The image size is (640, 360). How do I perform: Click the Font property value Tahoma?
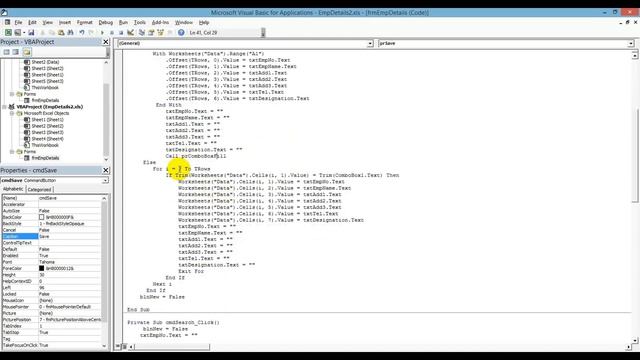pyautogui.click(x=47, y=262)
